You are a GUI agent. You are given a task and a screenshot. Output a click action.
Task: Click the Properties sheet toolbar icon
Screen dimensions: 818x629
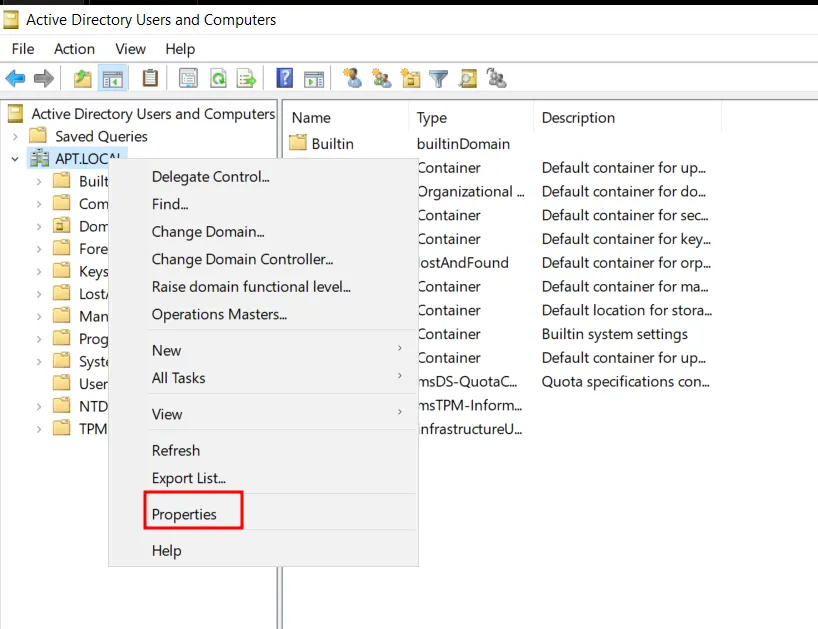pos(188,79)
